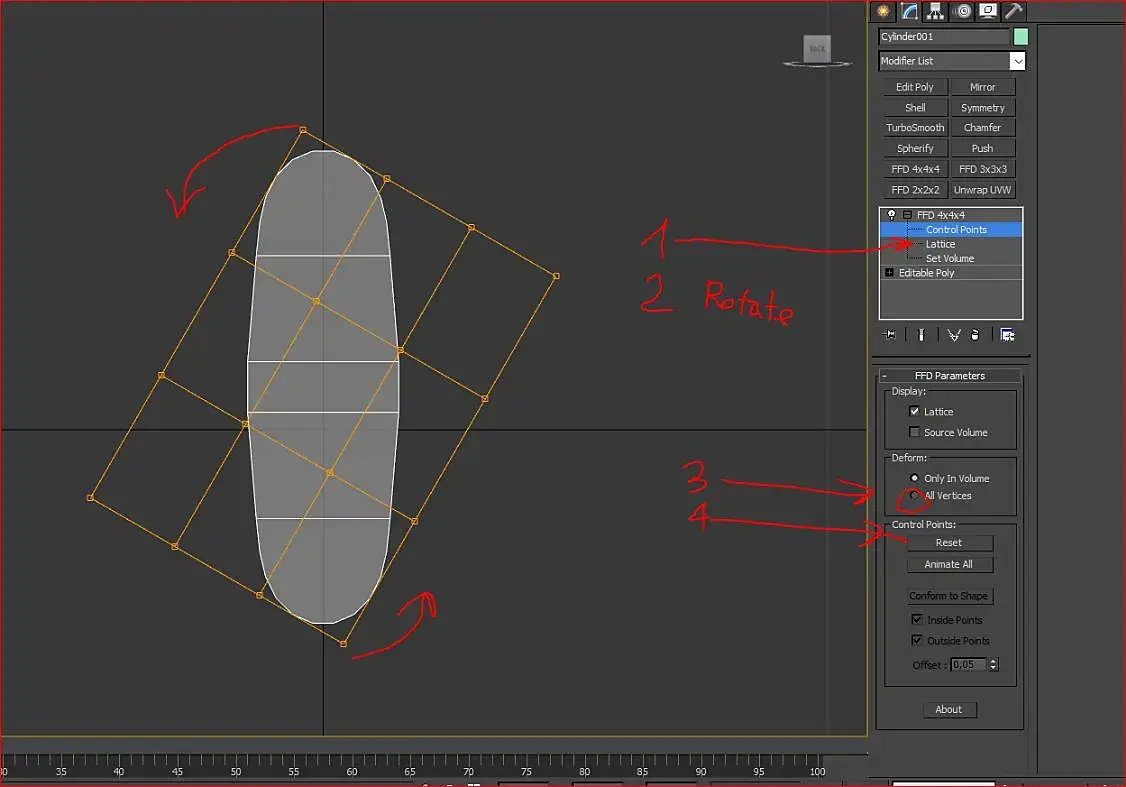Apply the Push modifier button
This screenshot has height=787, width=1126.
pos(982,149)
